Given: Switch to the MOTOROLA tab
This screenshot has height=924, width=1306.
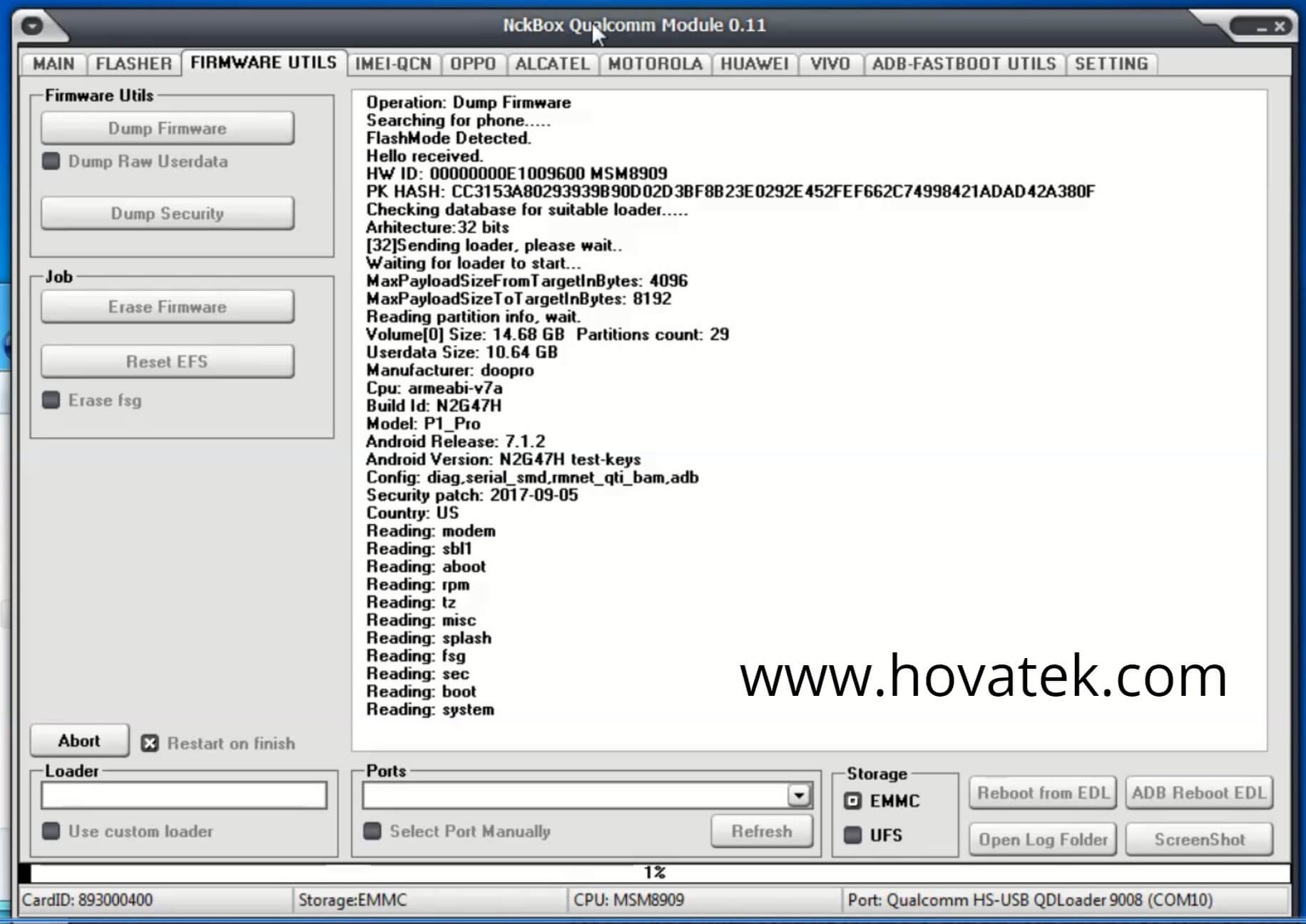Looking at the screenshot, I should [655, 64].
